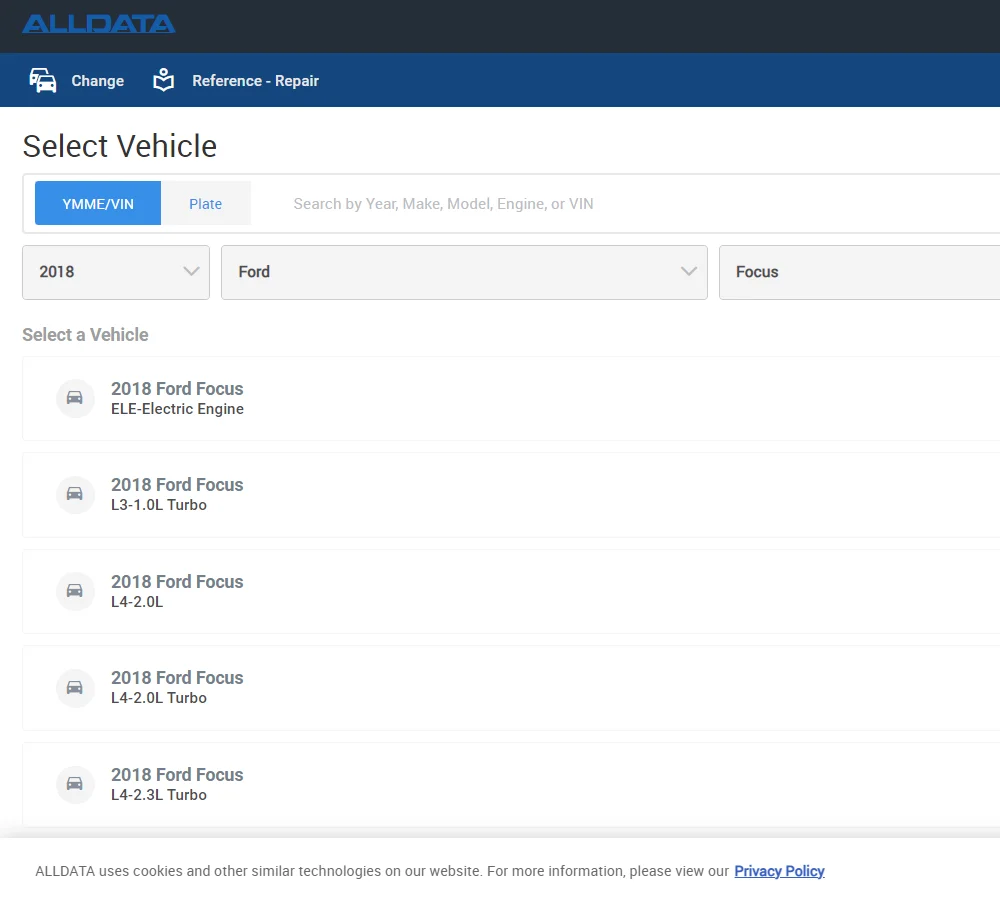Click car icon beside L3-1.0L Turbo
This screenshot has height=900, width=1000.
(75, 494)
